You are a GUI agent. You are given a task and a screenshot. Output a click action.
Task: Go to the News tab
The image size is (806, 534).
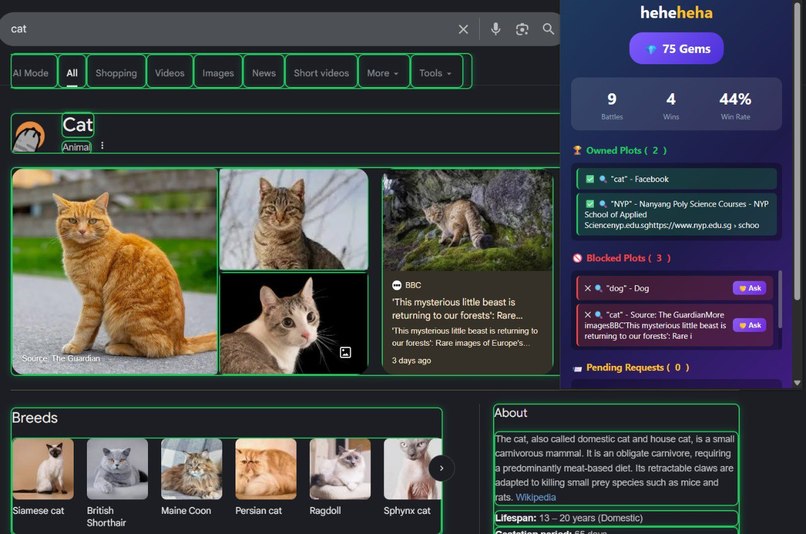pyautogui.click(x=264, y=73)
